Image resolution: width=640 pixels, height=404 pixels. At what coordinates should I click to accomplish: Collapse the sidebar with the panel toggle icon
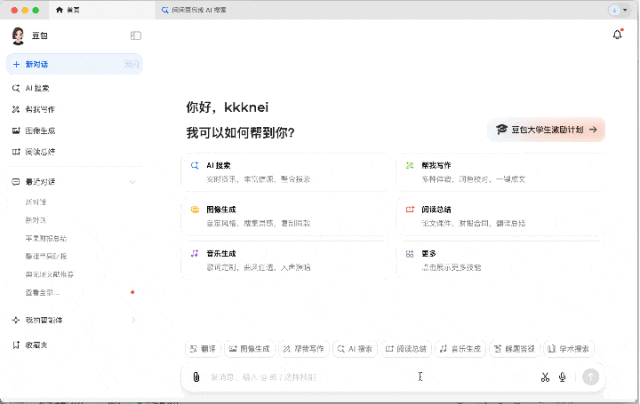tap(136, 36)
